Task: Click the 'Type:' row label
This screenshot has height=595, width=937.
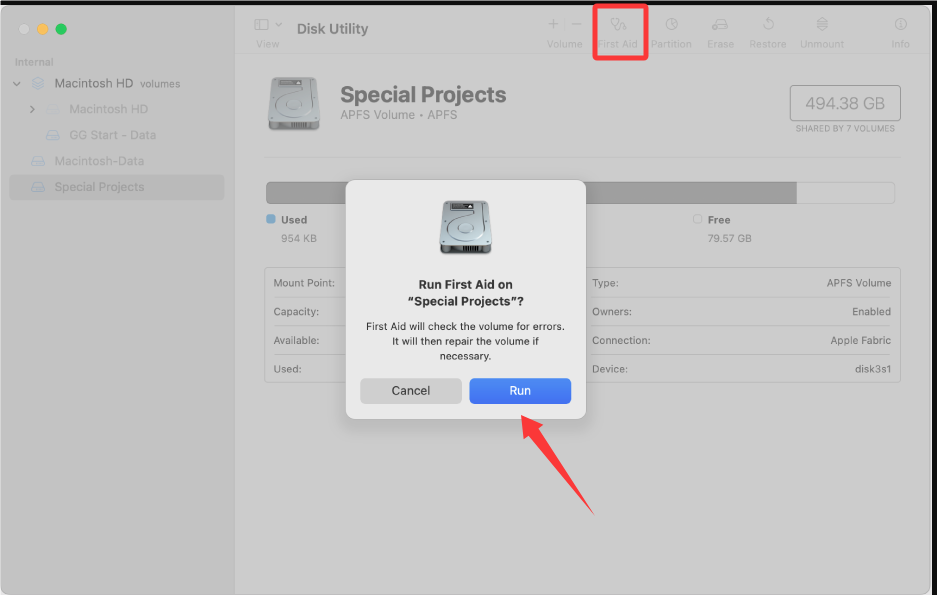Action: coord(605,283)
